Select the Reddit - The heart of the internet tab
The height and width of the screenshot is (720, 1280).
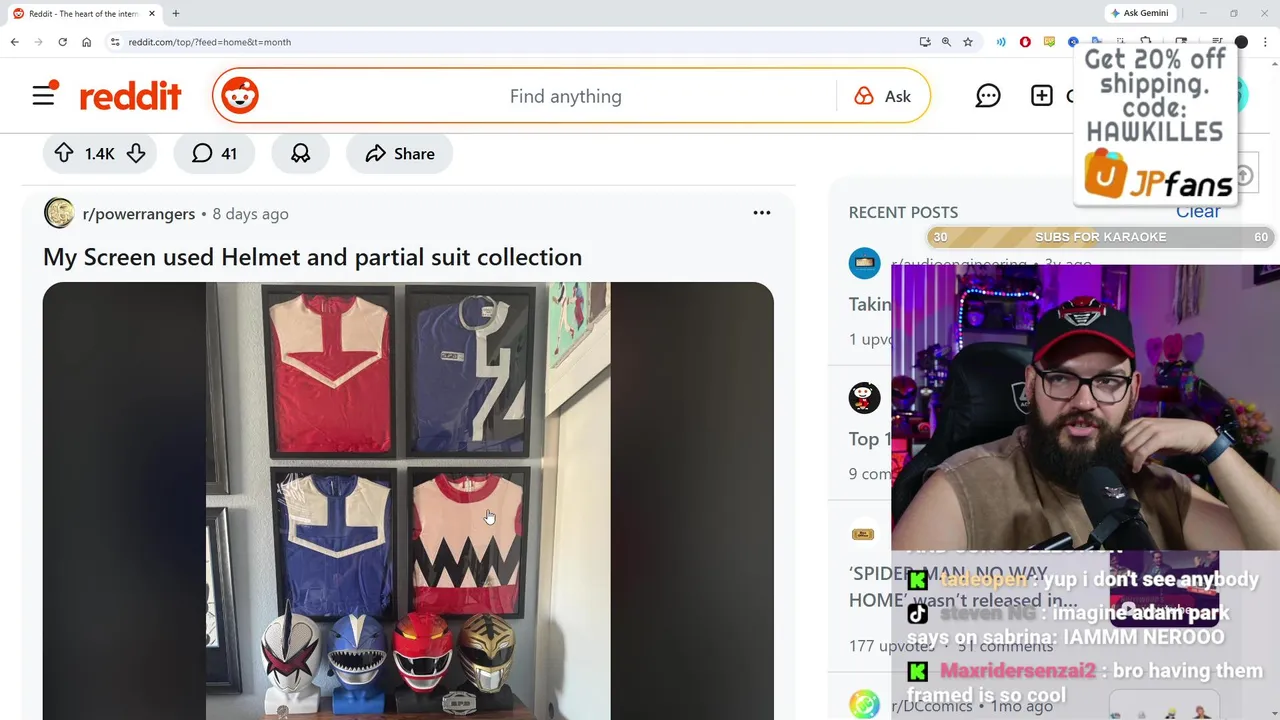click(83, 14)
